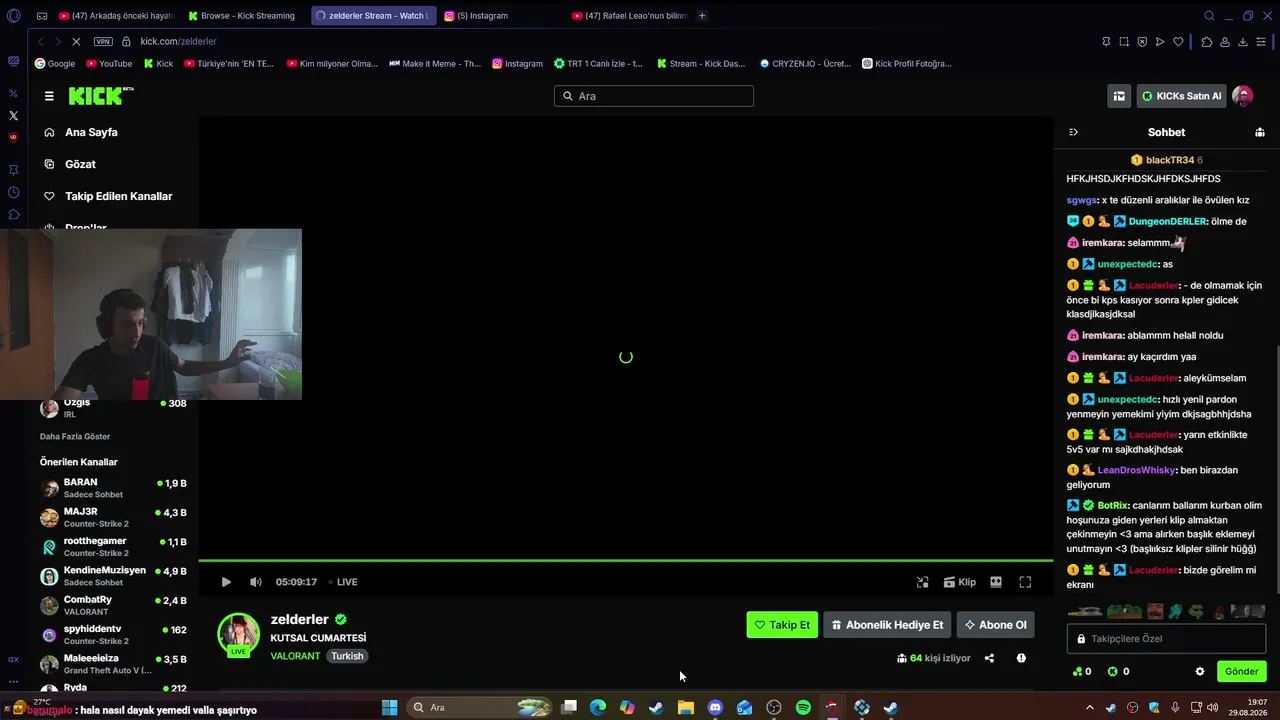Viewport: 1280px width, 720px height.
Task: Open File Explorer from taskbar
Action: coord(686,708)
